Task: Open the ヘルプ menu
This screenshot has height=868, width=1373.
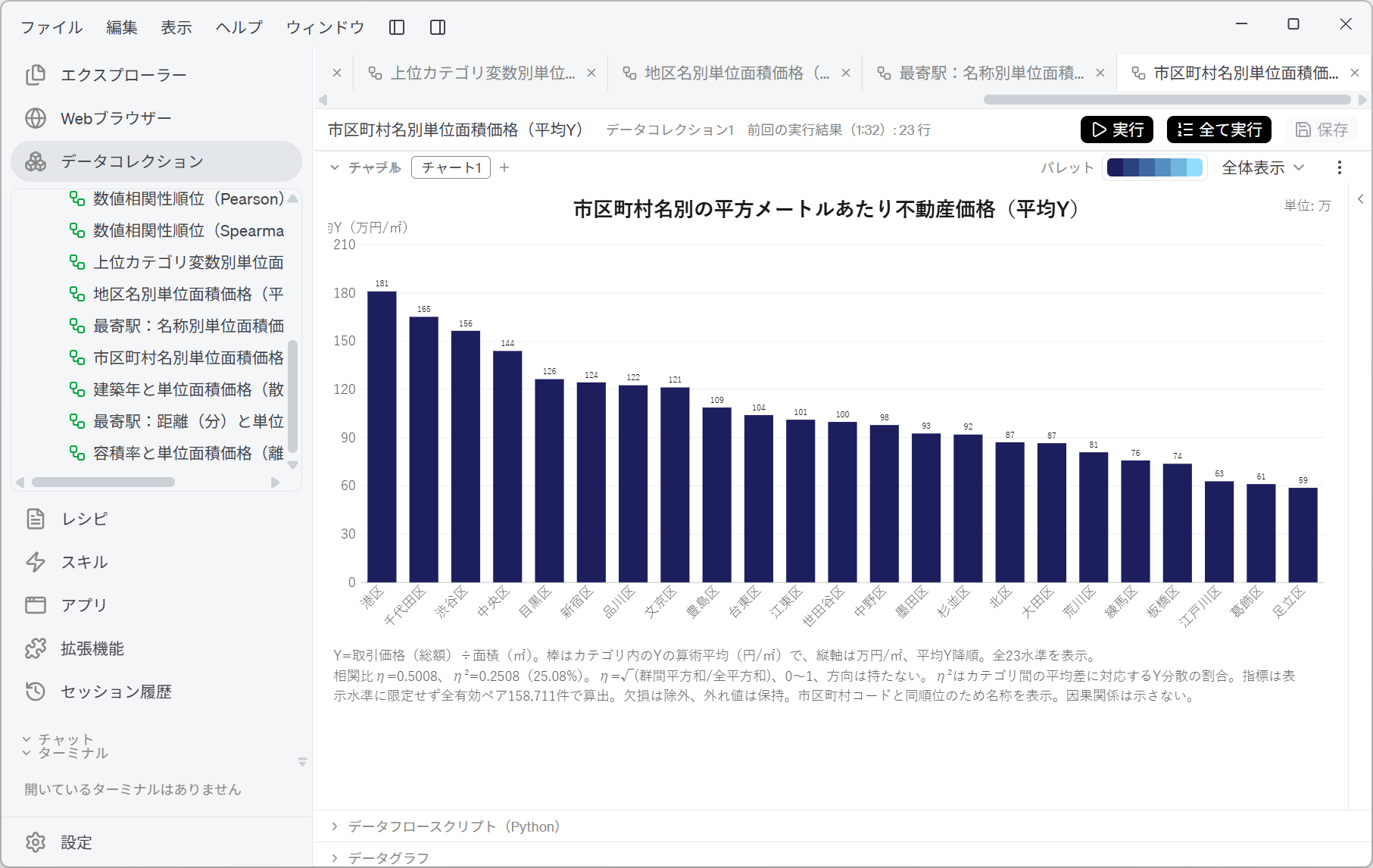Action: (x=239, y=27)
